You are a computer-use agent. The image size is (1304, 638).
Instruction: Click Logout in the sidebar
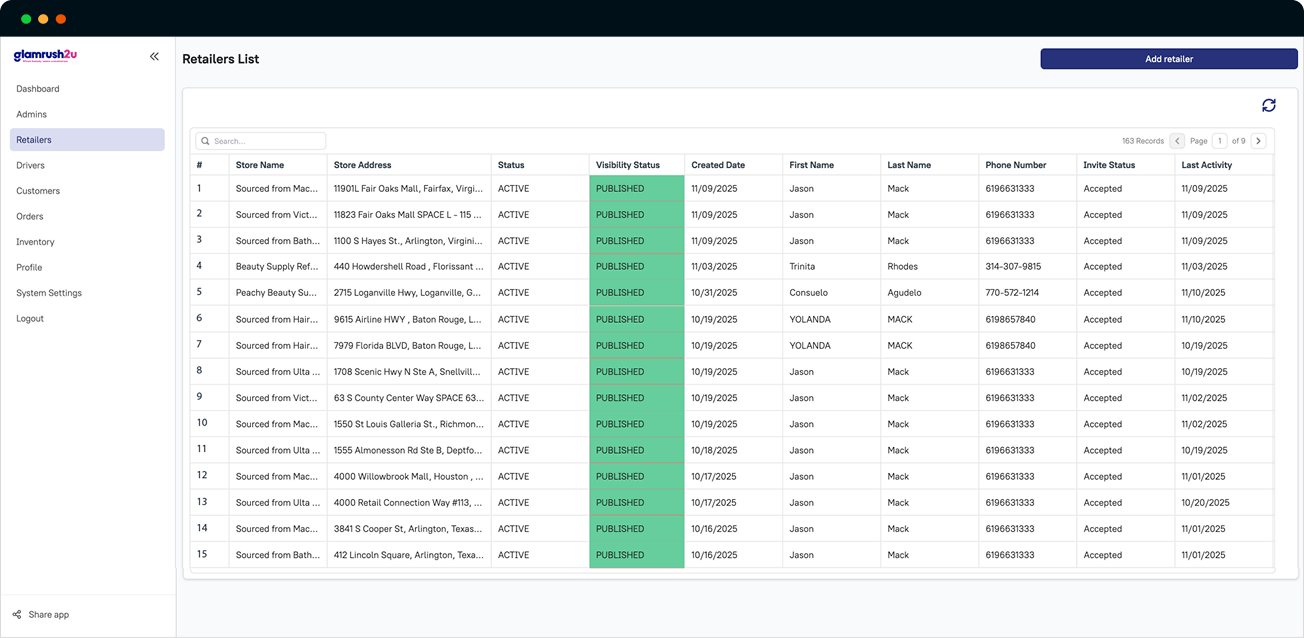pos(30,318)
